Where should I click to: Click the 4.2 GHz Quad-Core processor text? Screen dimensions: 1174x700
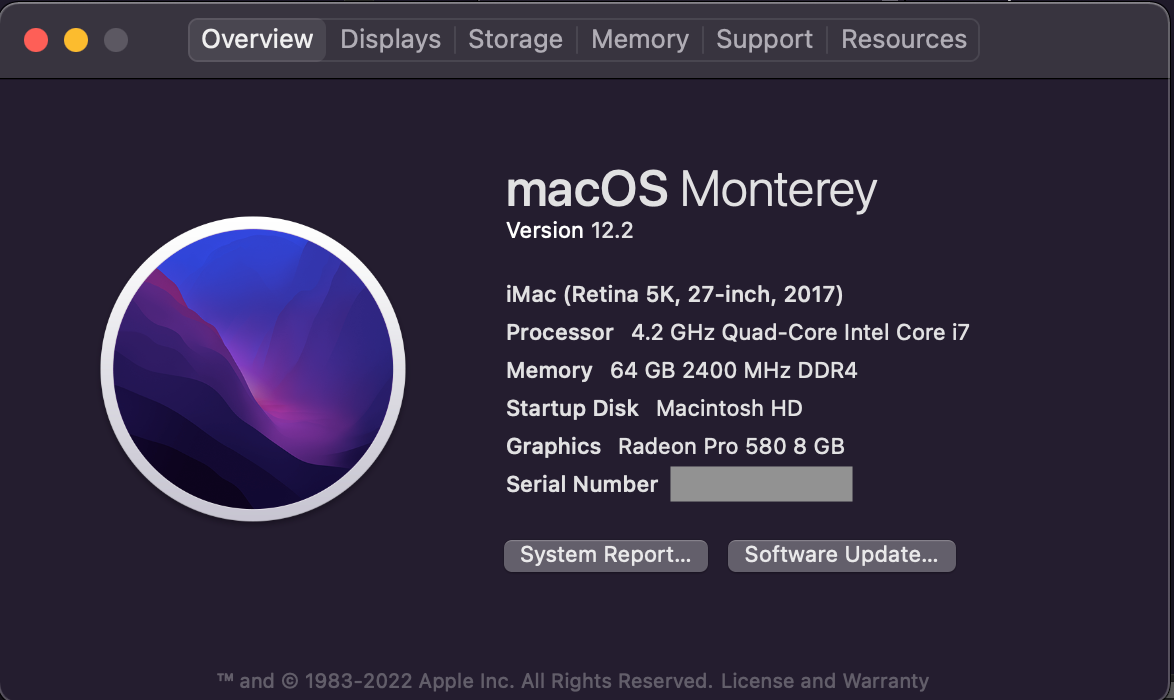[800, 332]
